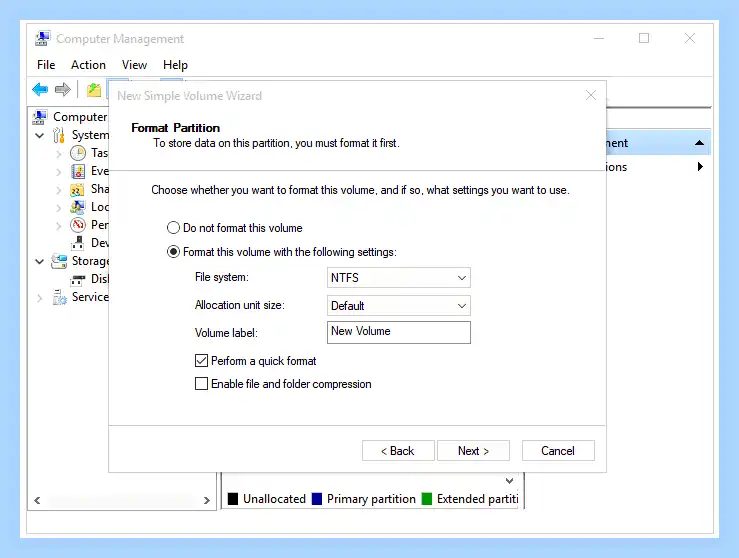The width and height of the screenshot is (739, 558).
Task: Click the System Tools wrench icon
Action: click(x=59, y=135)
